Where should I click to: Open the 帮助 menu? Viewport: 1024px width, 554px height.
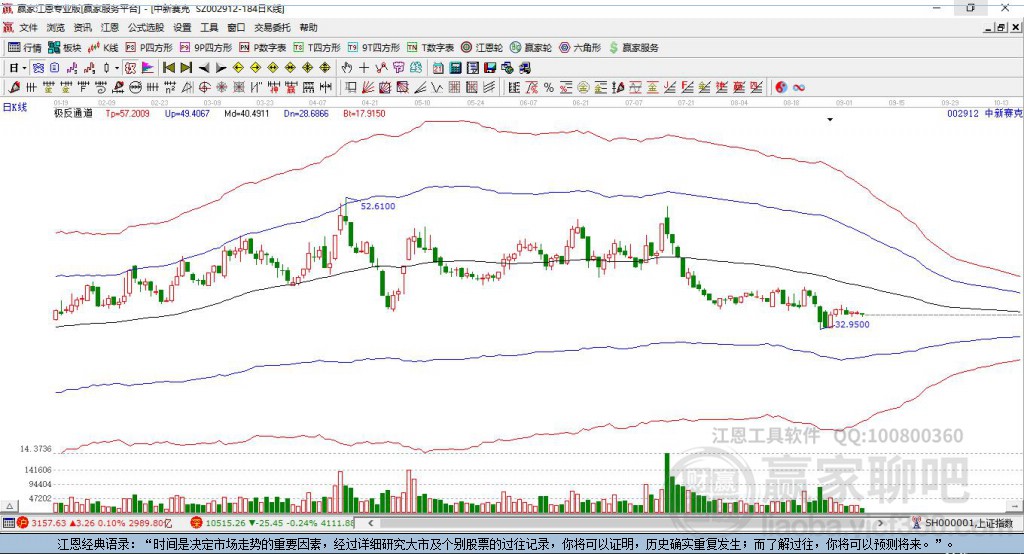pyautogui.click(x=308, y=27)
